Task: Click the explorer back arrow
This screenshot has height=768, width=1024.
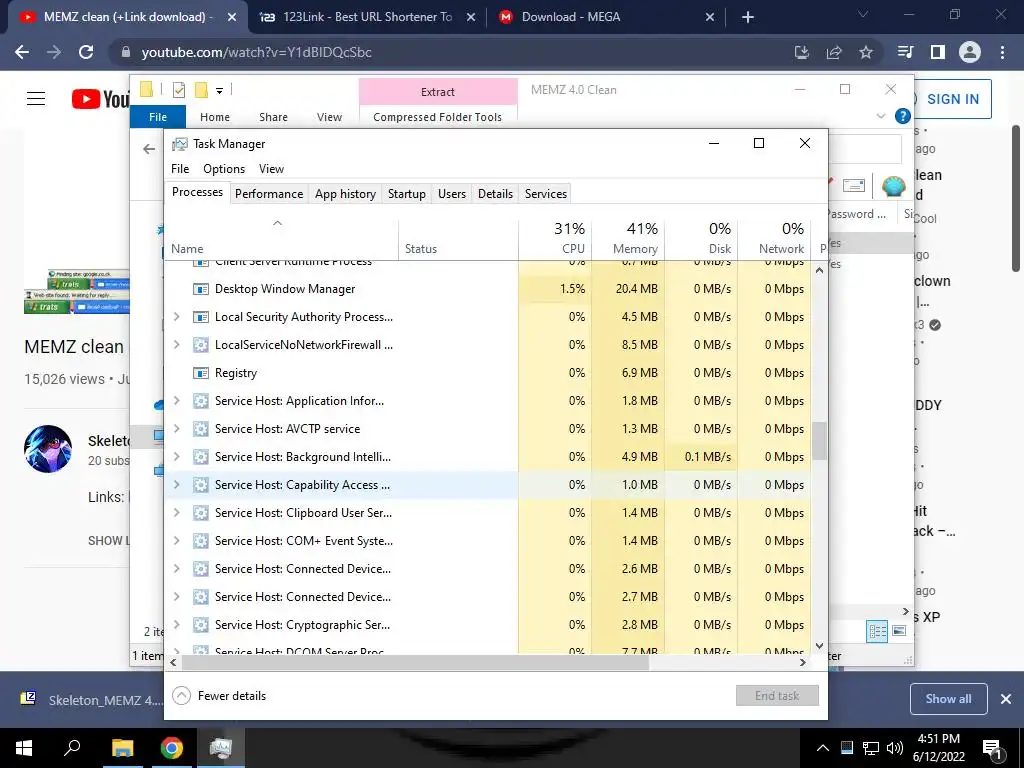Action: pyautogui.click(x=149, y=150)
